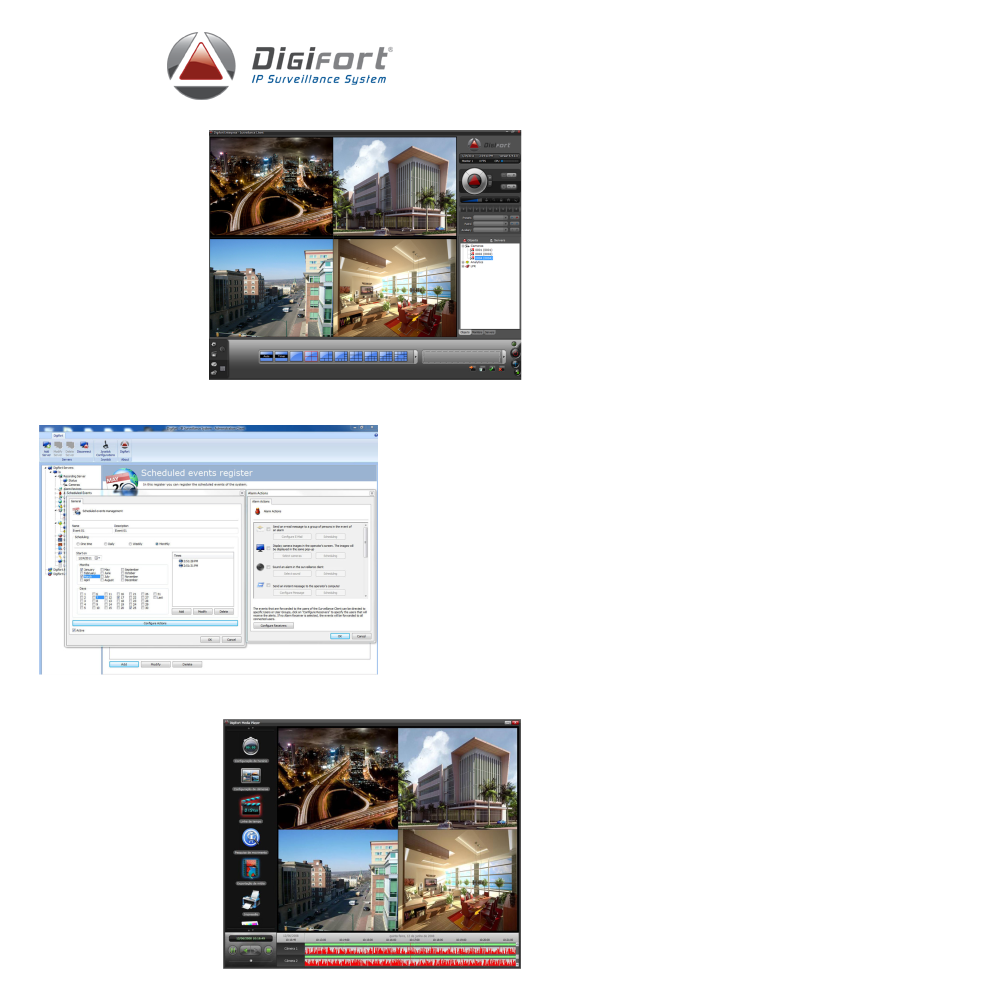Switch to the Servers tab above the tree

click(x=497, y=240)
